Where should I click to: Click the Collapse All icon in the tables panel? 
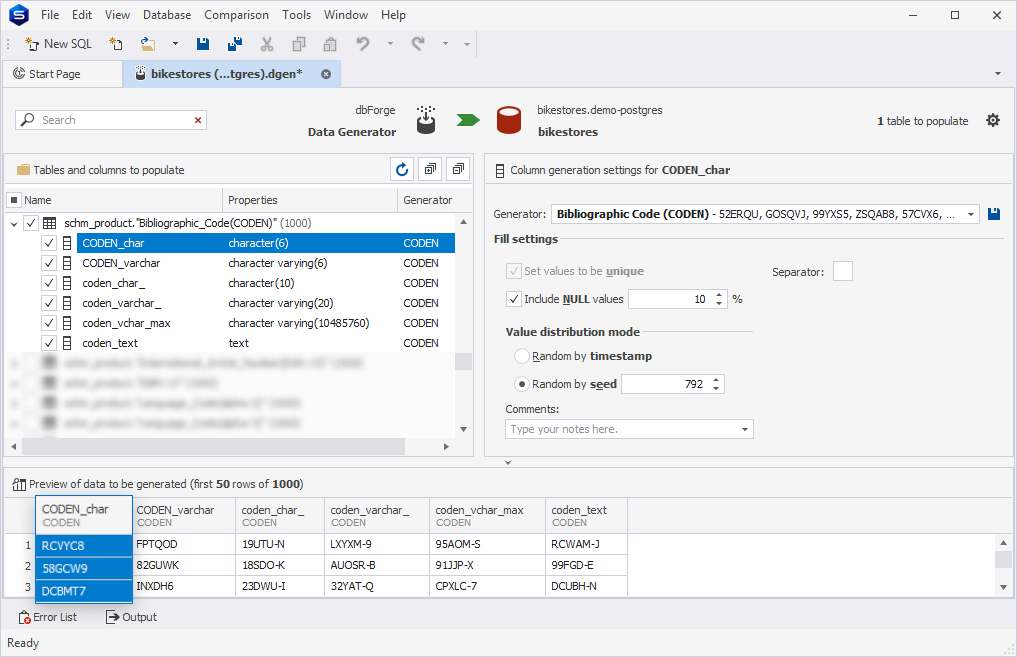[458, 170]
